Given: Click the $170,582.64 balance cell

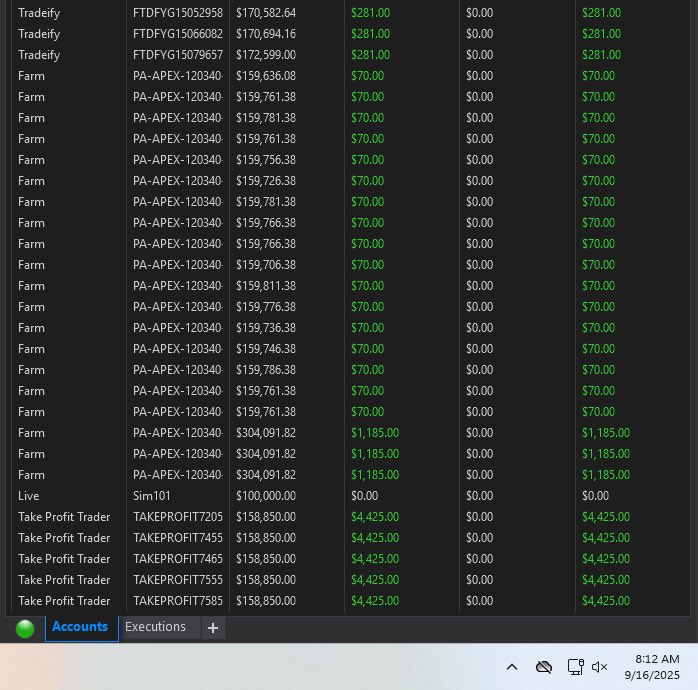Looking at the screenshot, I should click(266, 13).
